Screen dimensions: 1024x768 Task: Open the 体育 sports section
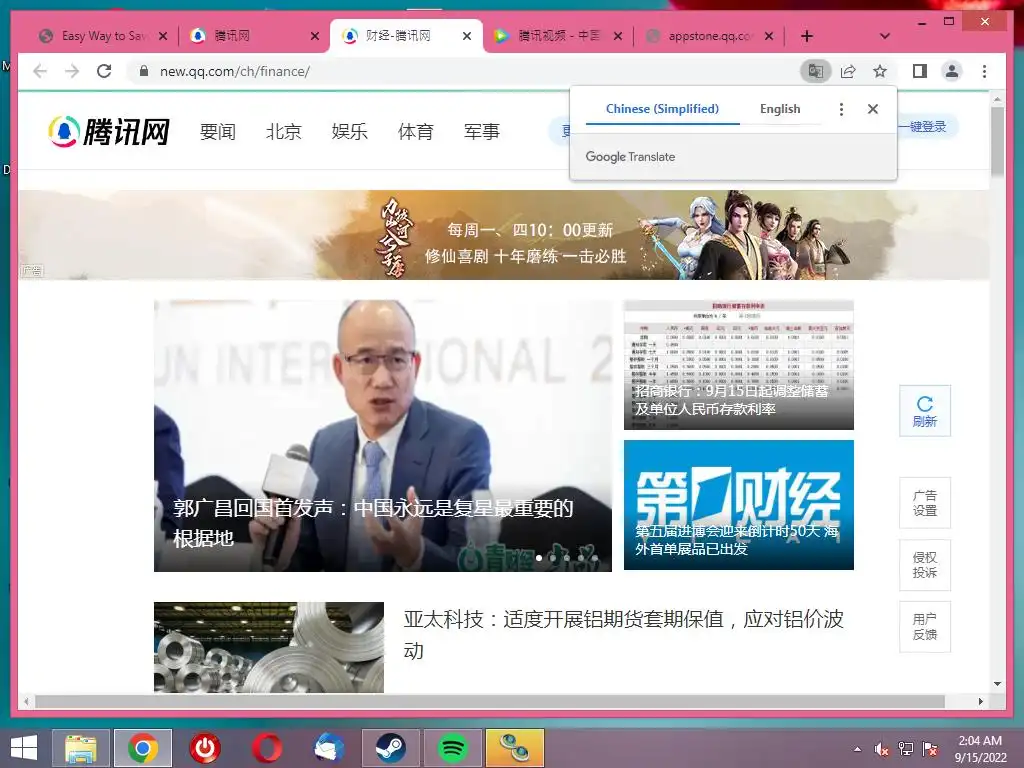[x=415, y=131]
